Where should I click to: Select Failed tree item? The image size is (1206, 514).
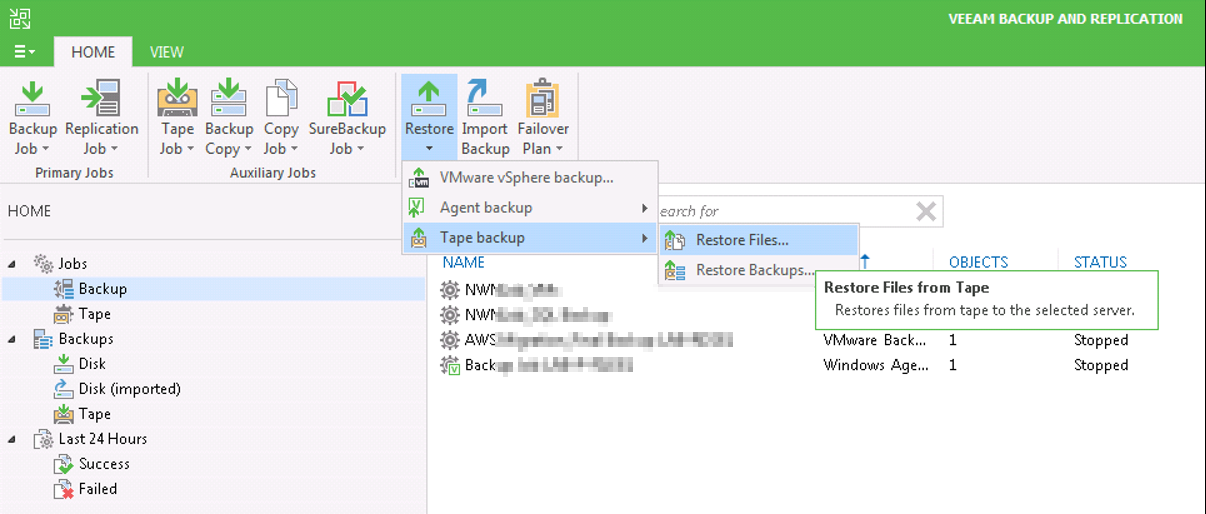pyautogui.click(x=98, y=489)
